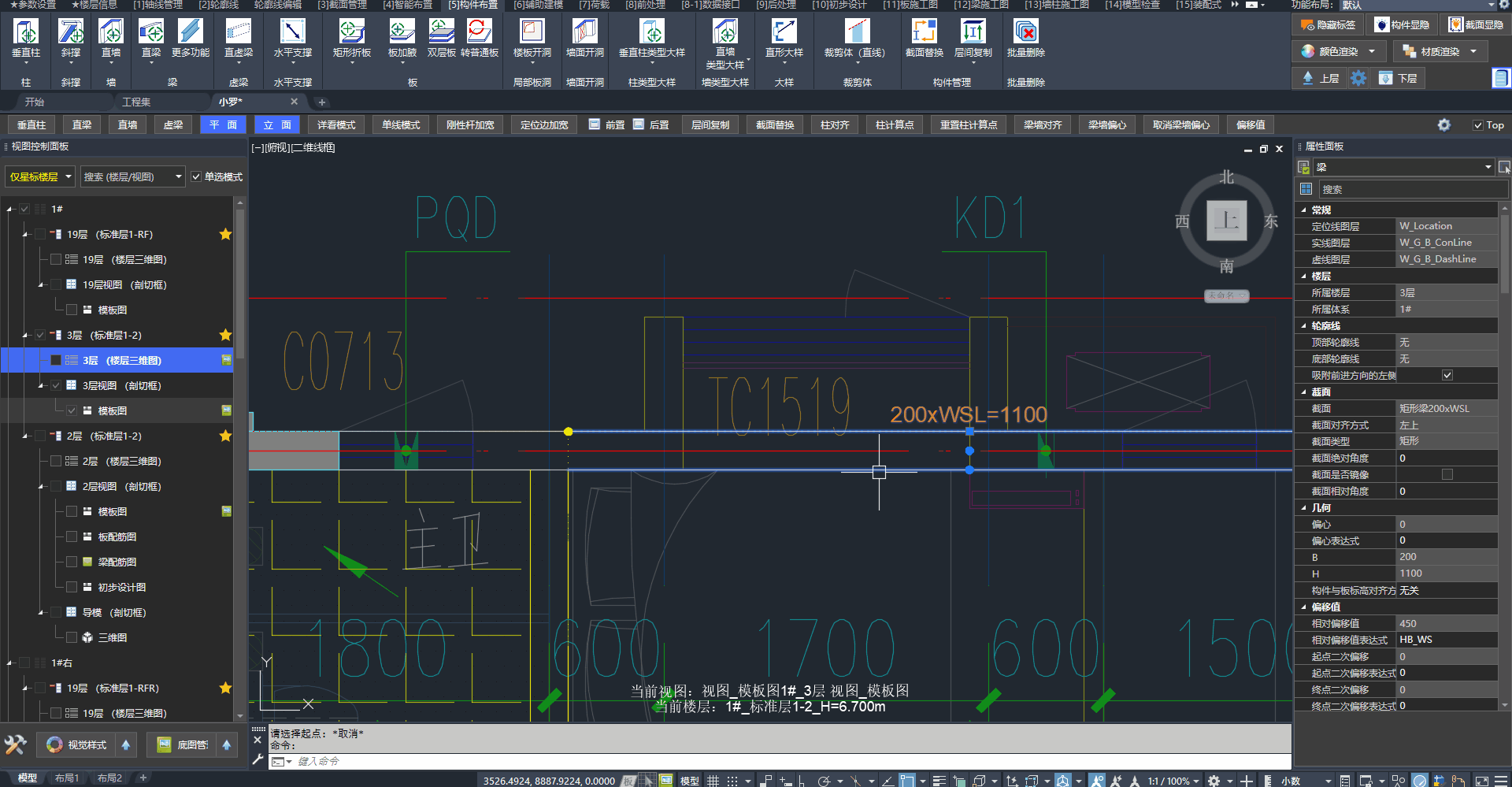Select the 垂直柱 column tool icon
This screenshot has width=1512, height=787.
tap(26, 32)
